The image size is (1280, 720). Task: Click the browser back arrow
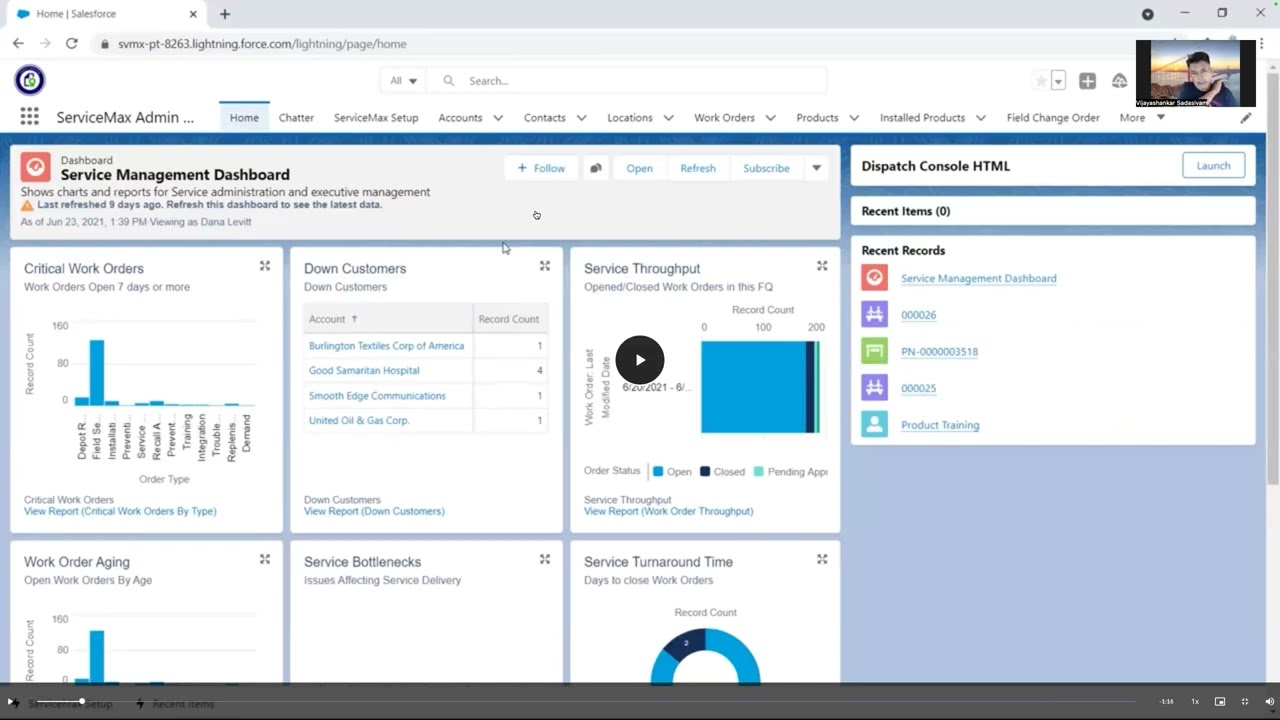coord(18,43)
